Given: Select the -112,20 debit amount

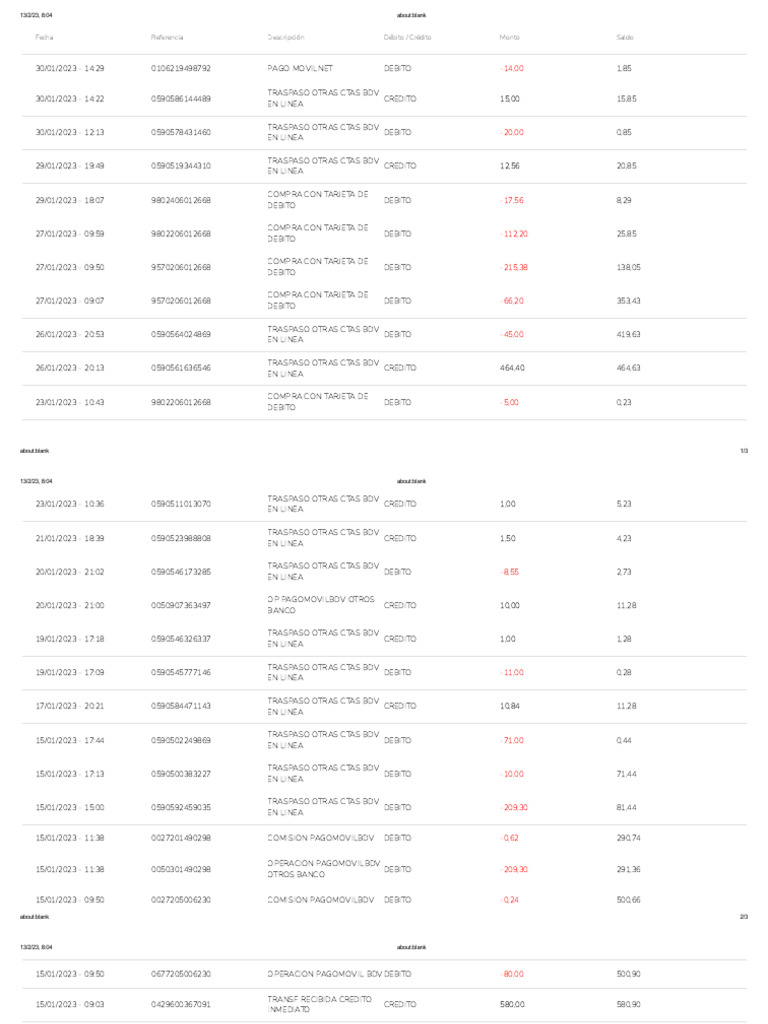Looking at the screenshot, I should click(x=513, y=234).
